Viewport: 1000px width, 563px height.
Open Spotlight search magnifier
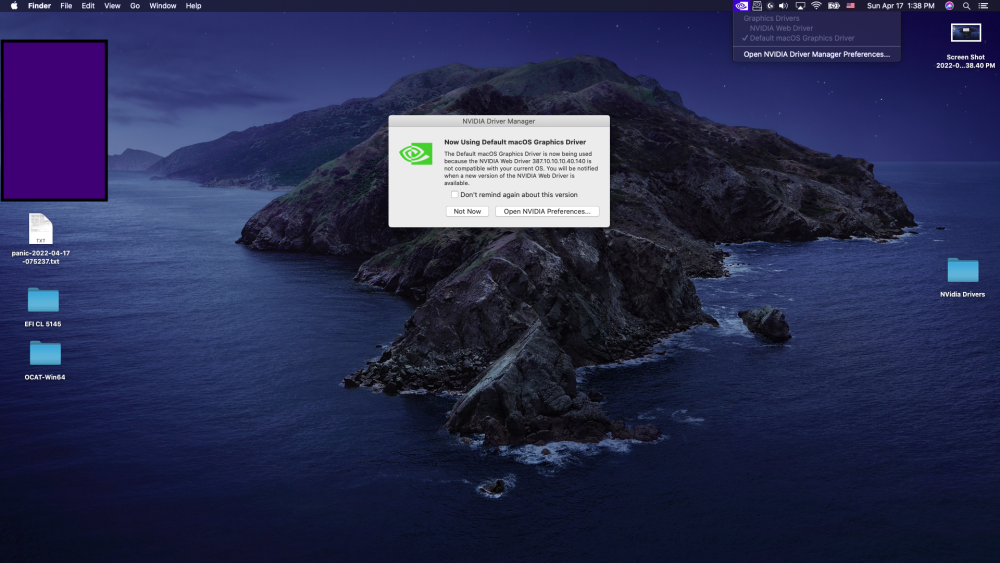967,6
